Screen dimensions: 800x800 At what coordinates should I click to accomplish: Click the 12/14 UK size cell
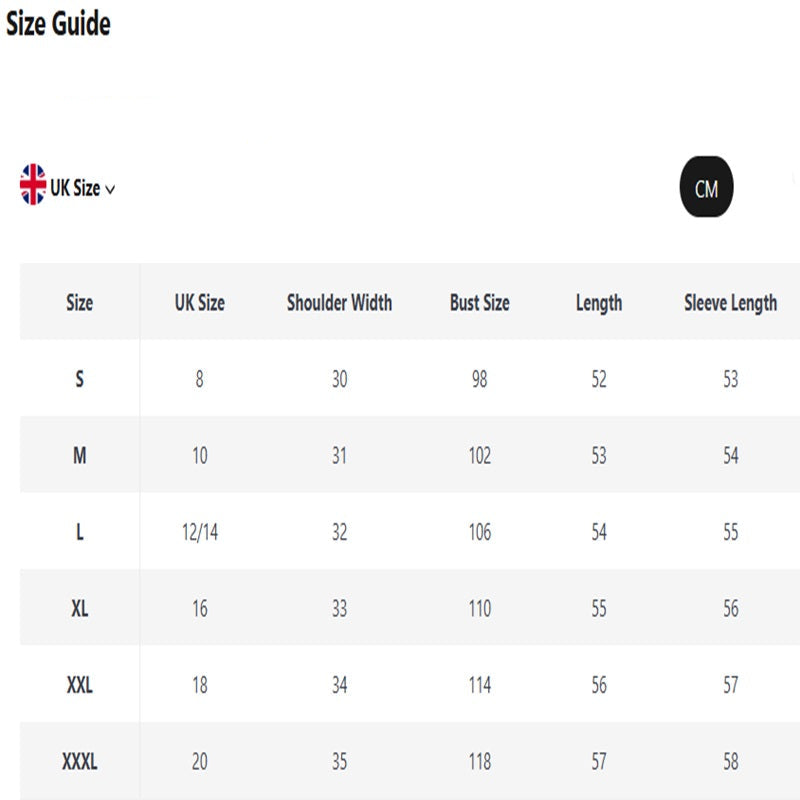199,532
